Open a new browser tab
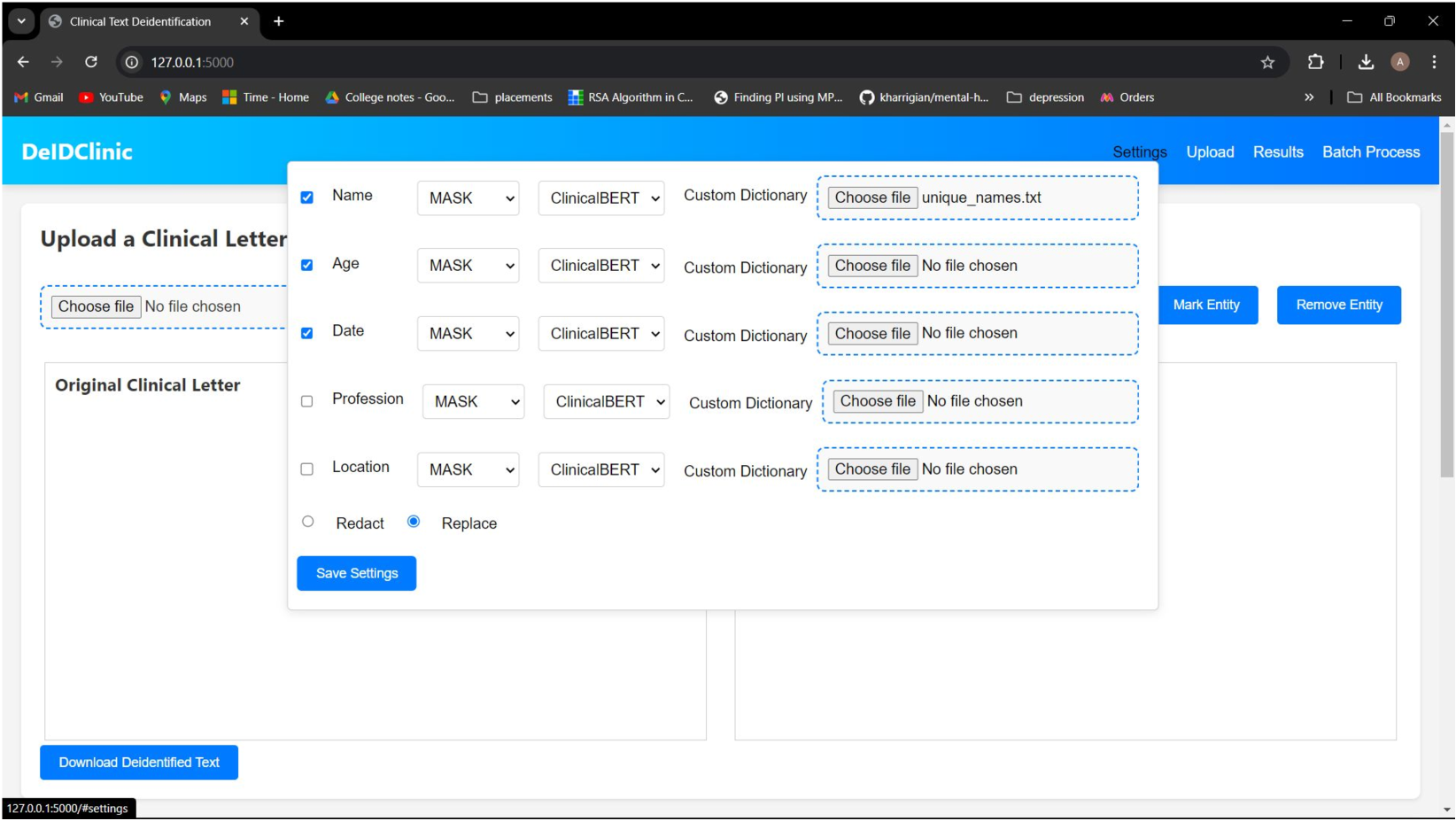 [279, 21]
